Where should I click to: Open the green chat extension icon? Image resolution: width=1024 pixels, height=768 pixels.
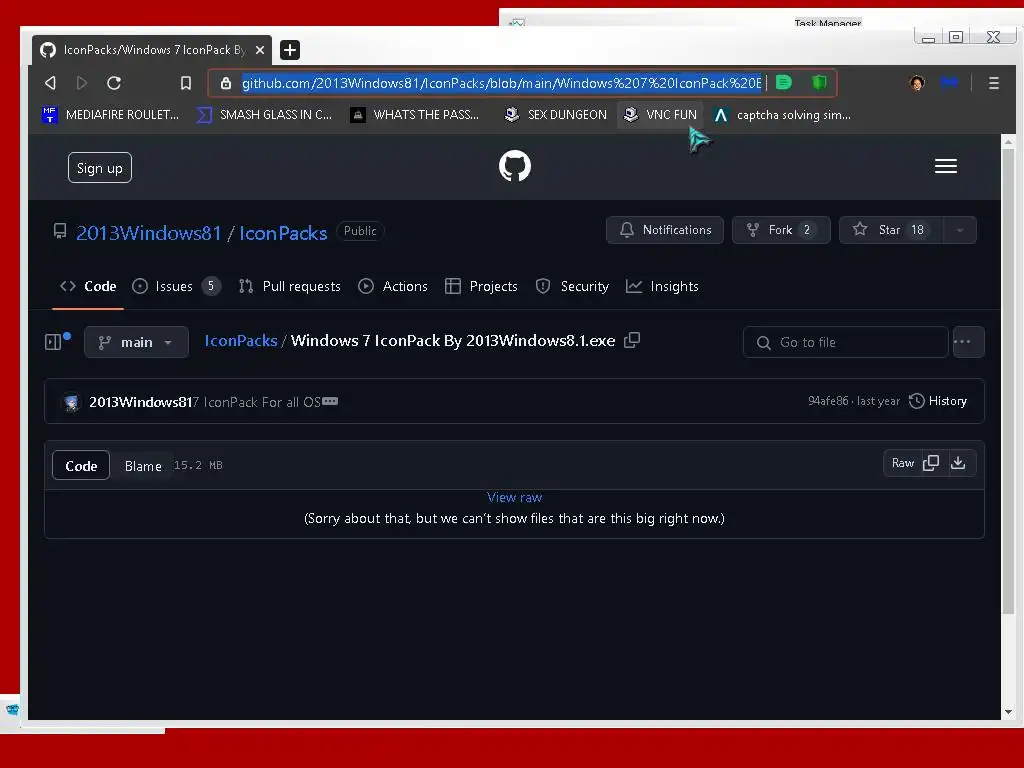click(x=784, y=82)
